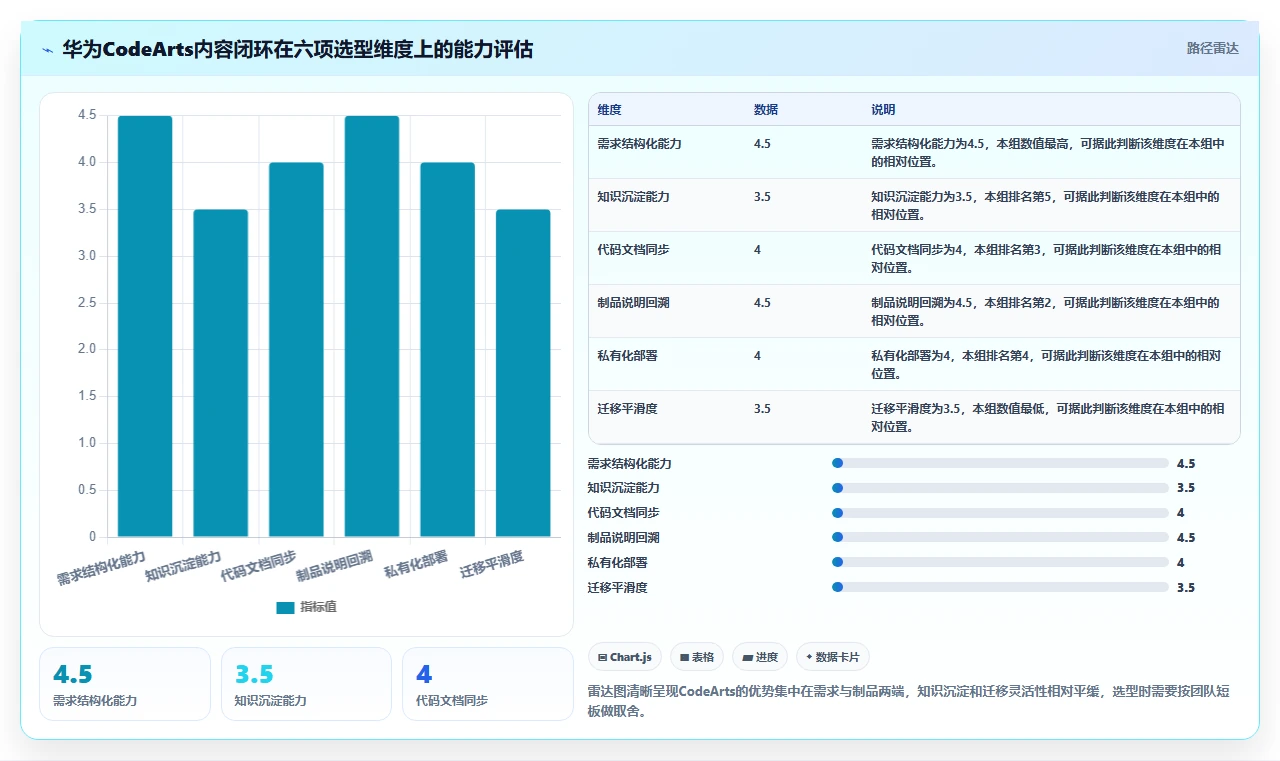Image resolution: width=1280 pixels, height=761 pixels.
Task: Click the 制品说明回溯 bar in the chart
Action: tap(372, 326)
